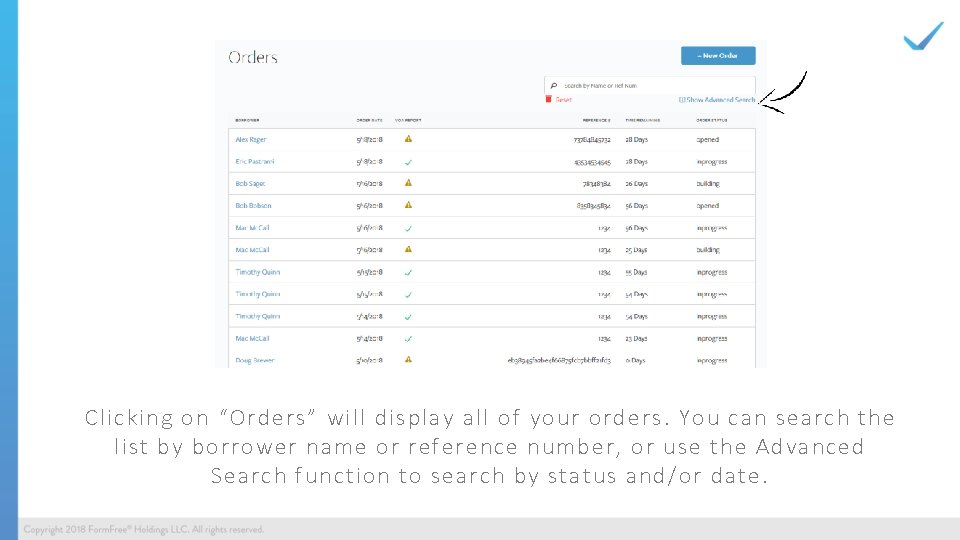This screenshot has height=540, width=960.
Task: Click the red trash icon beside Reset
Action: 549,99
